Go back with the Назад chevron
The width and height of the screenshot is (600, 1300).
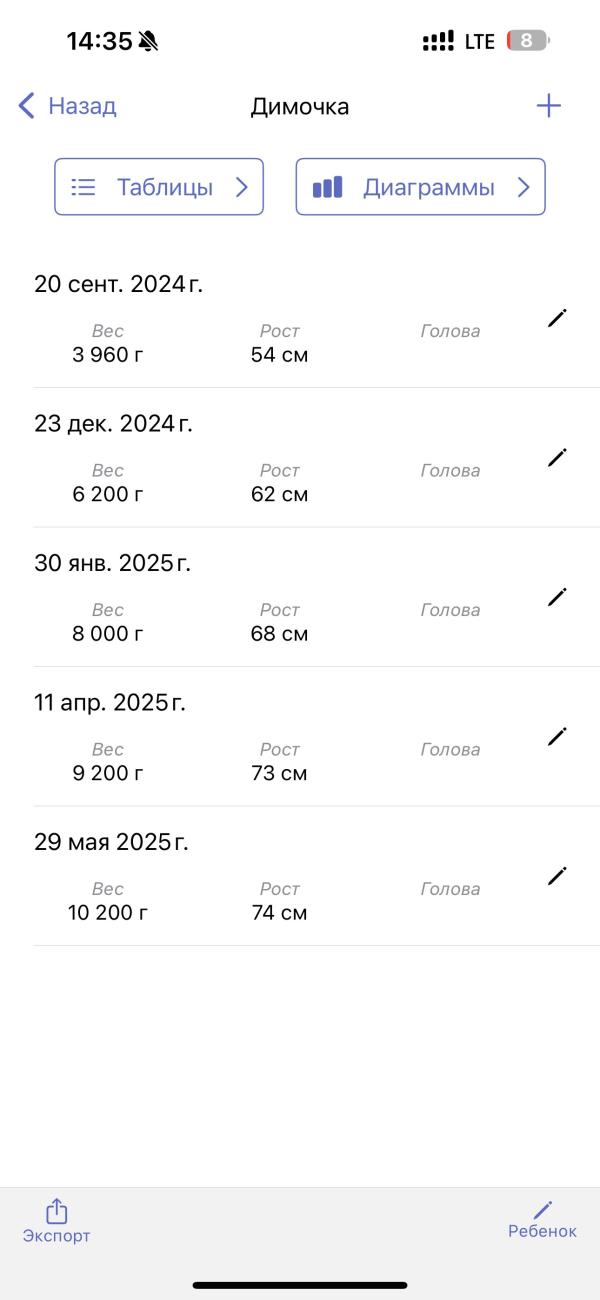pyautogui.click(x=27, y=106)
